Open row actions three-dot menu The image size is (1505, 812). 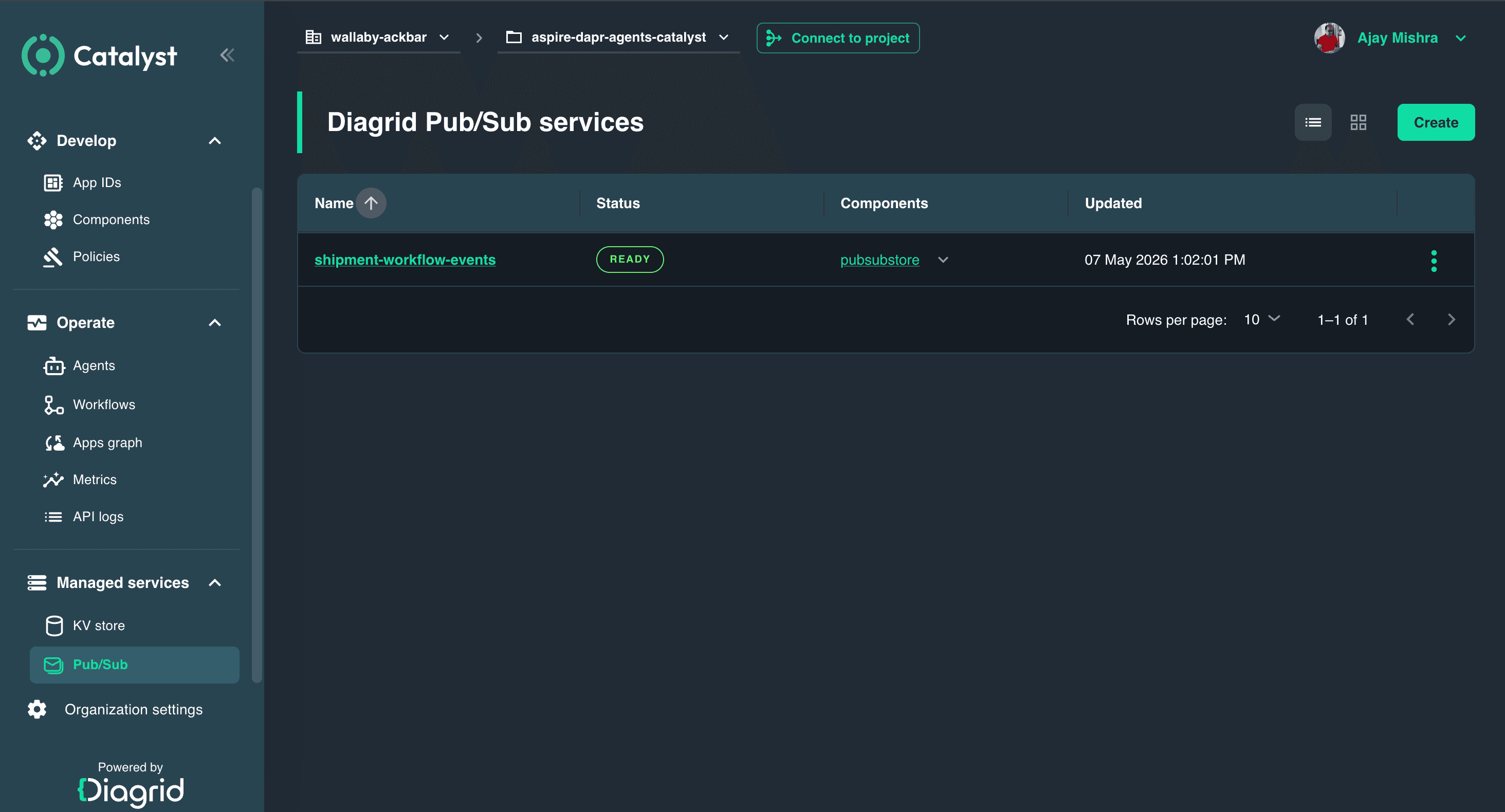1433,261
